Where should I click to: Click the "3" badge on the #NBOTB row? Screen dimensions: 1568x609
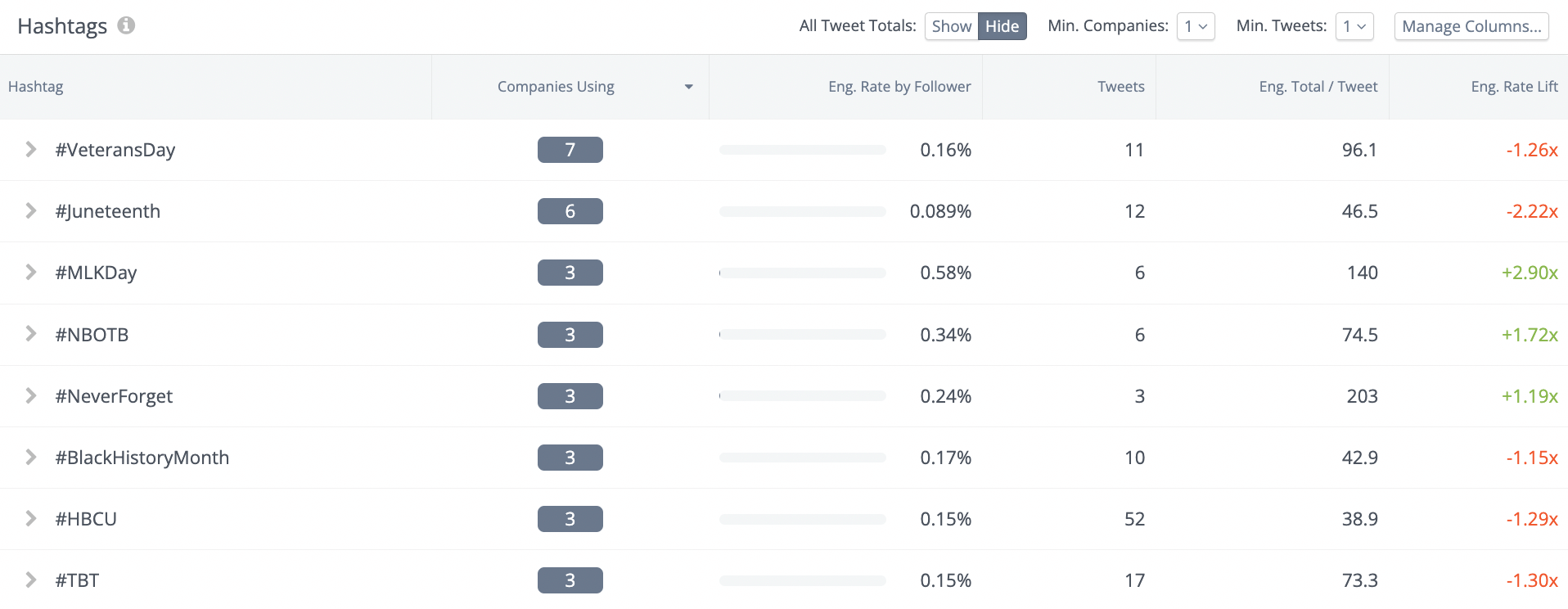(570, 334)
